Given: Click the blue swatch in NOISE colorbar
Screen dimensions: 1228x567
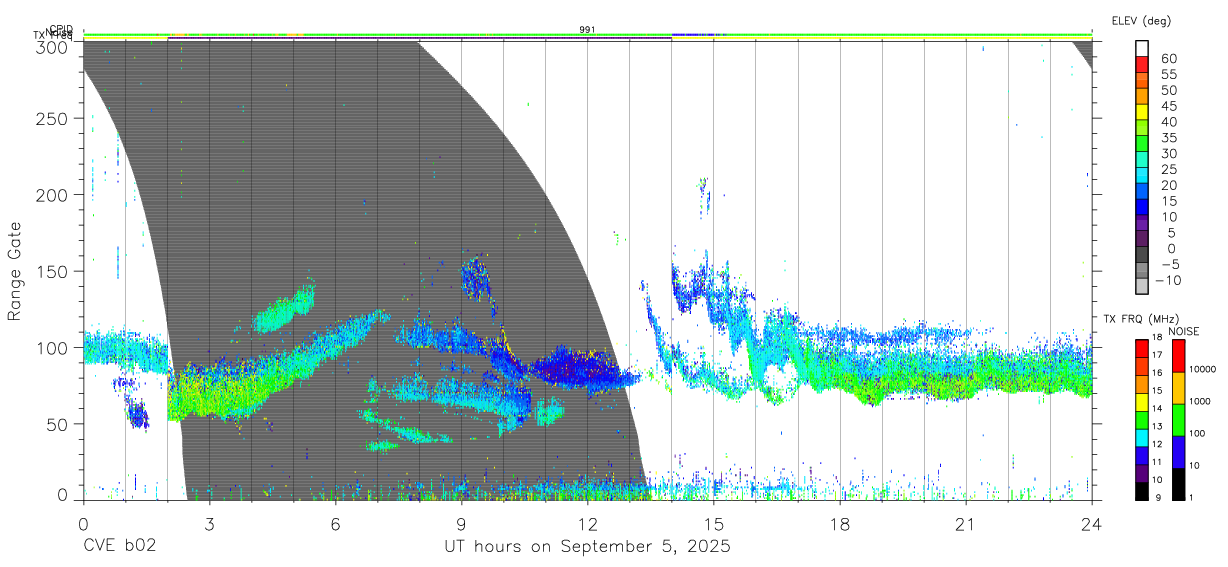Looking at the screenshot, I should pos(1177,452).
